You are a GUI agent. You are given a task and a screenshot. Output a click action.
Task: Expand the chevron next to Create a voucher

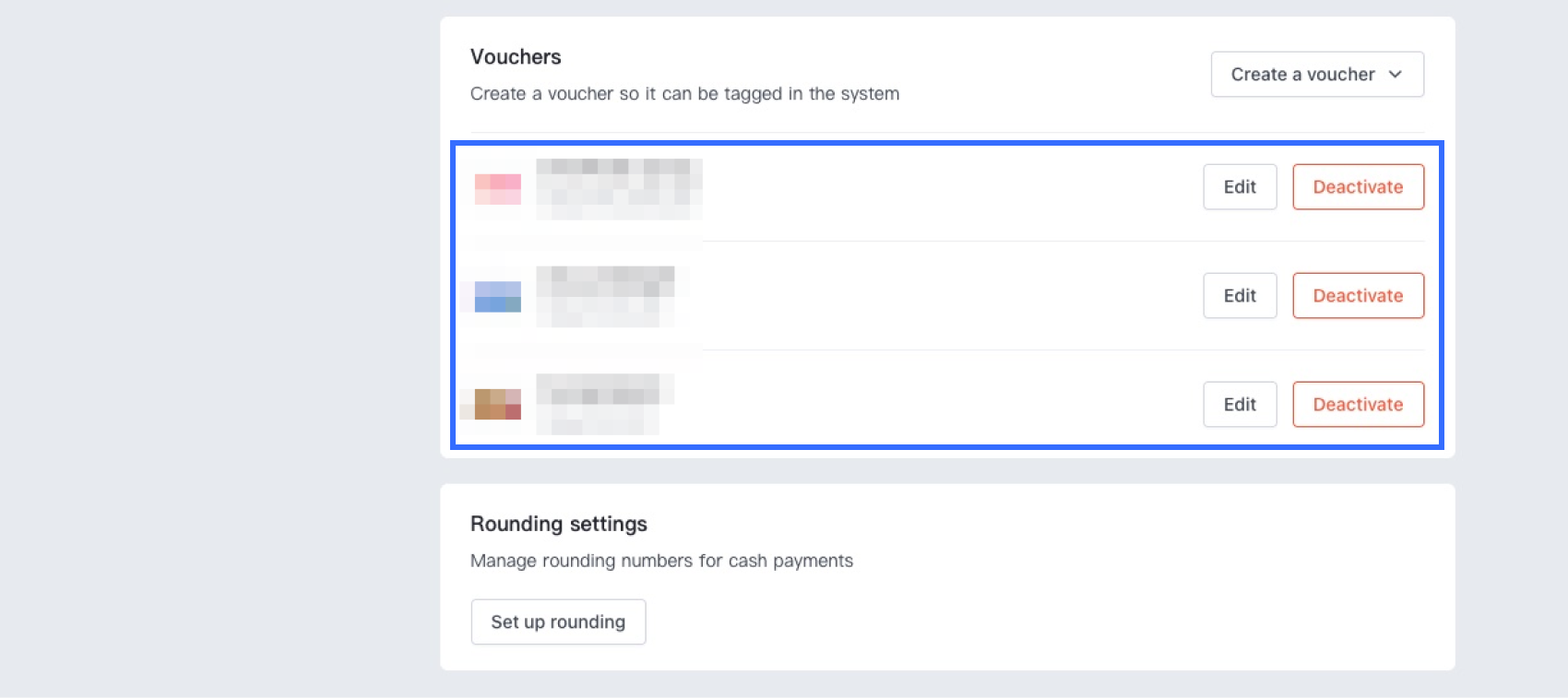coord(1396,74)
